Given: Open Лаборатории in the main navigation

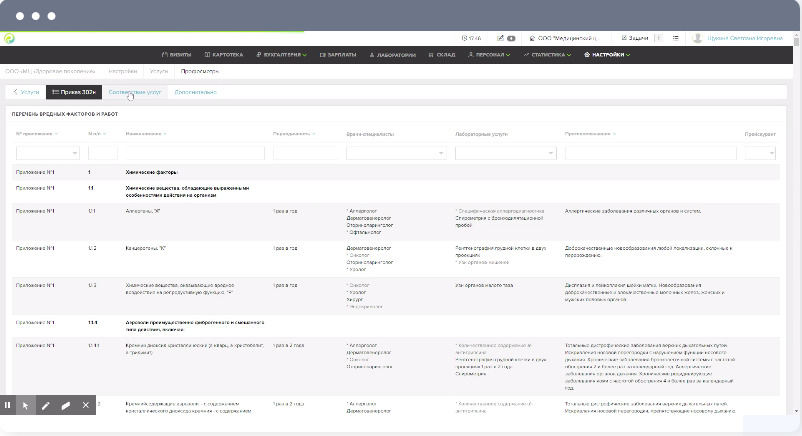Looking at the screenshot, I should point(392,55).
